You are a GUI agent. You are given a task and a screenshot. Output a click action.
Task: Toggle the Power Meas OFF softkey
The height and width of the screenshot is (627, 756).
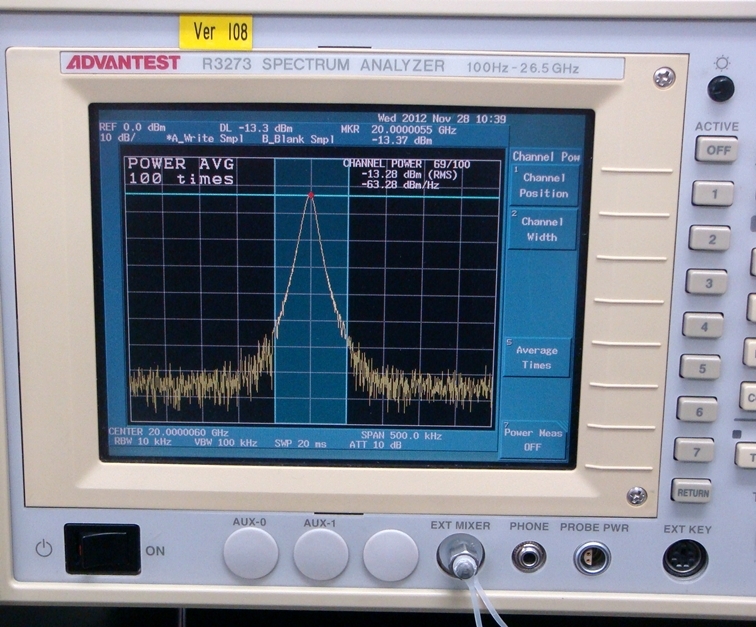click(x=533, y=439)
